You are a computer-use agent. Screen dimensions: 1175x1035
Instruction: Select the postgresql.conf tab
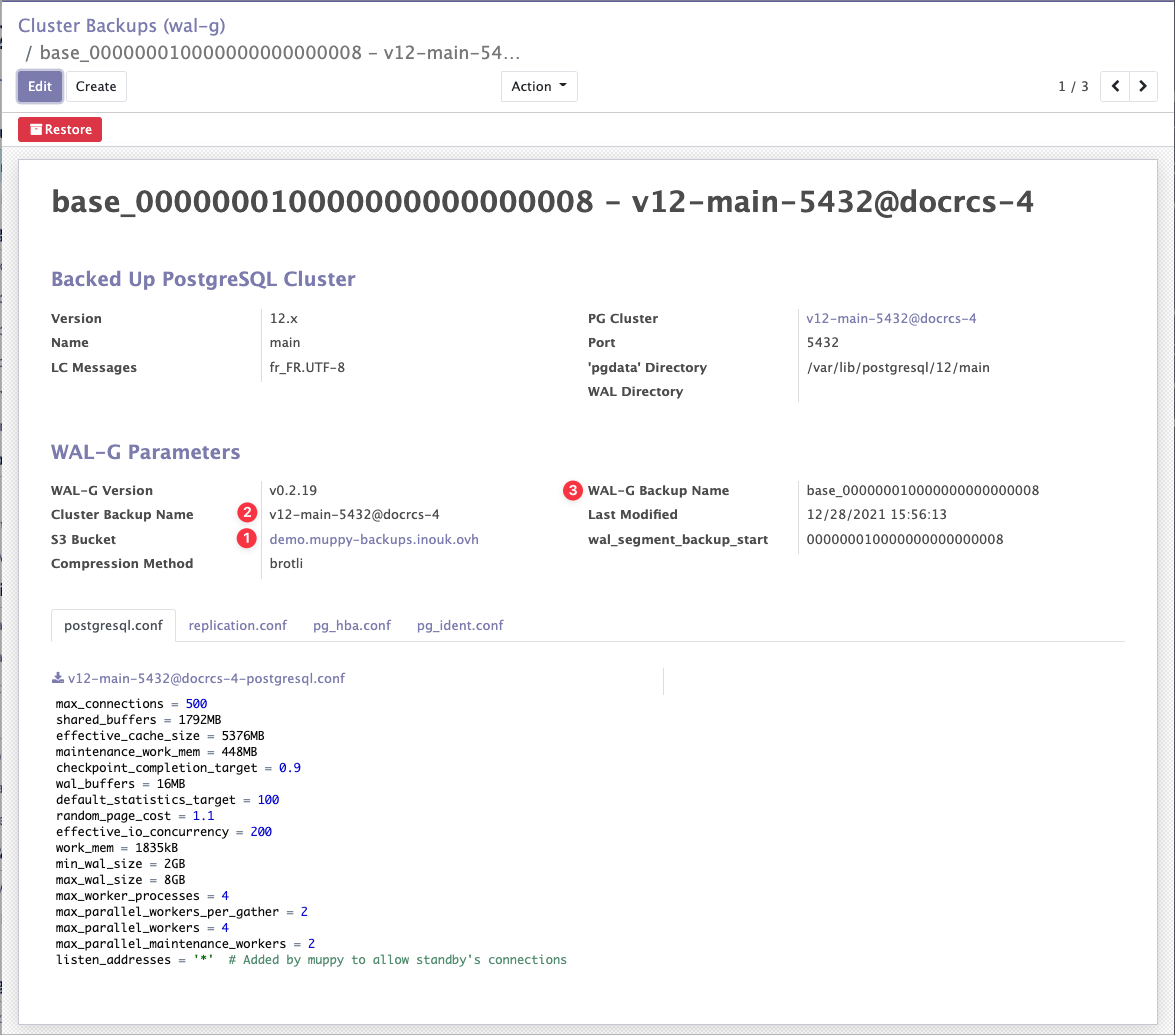click(x=113, y=625)
